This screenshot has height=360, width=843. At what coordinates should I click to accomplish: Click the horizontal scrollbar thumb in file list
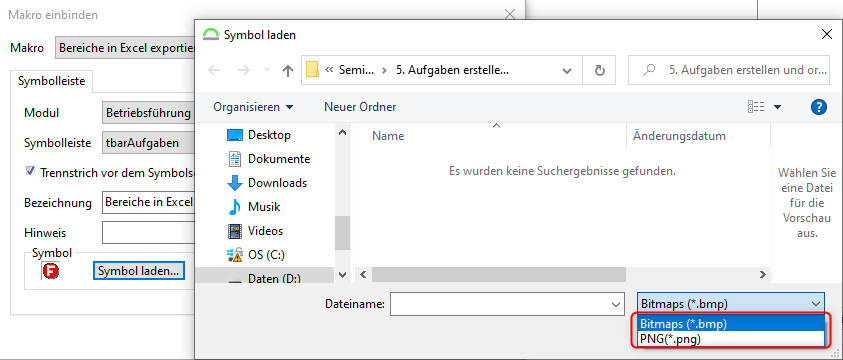coord(498,275)
